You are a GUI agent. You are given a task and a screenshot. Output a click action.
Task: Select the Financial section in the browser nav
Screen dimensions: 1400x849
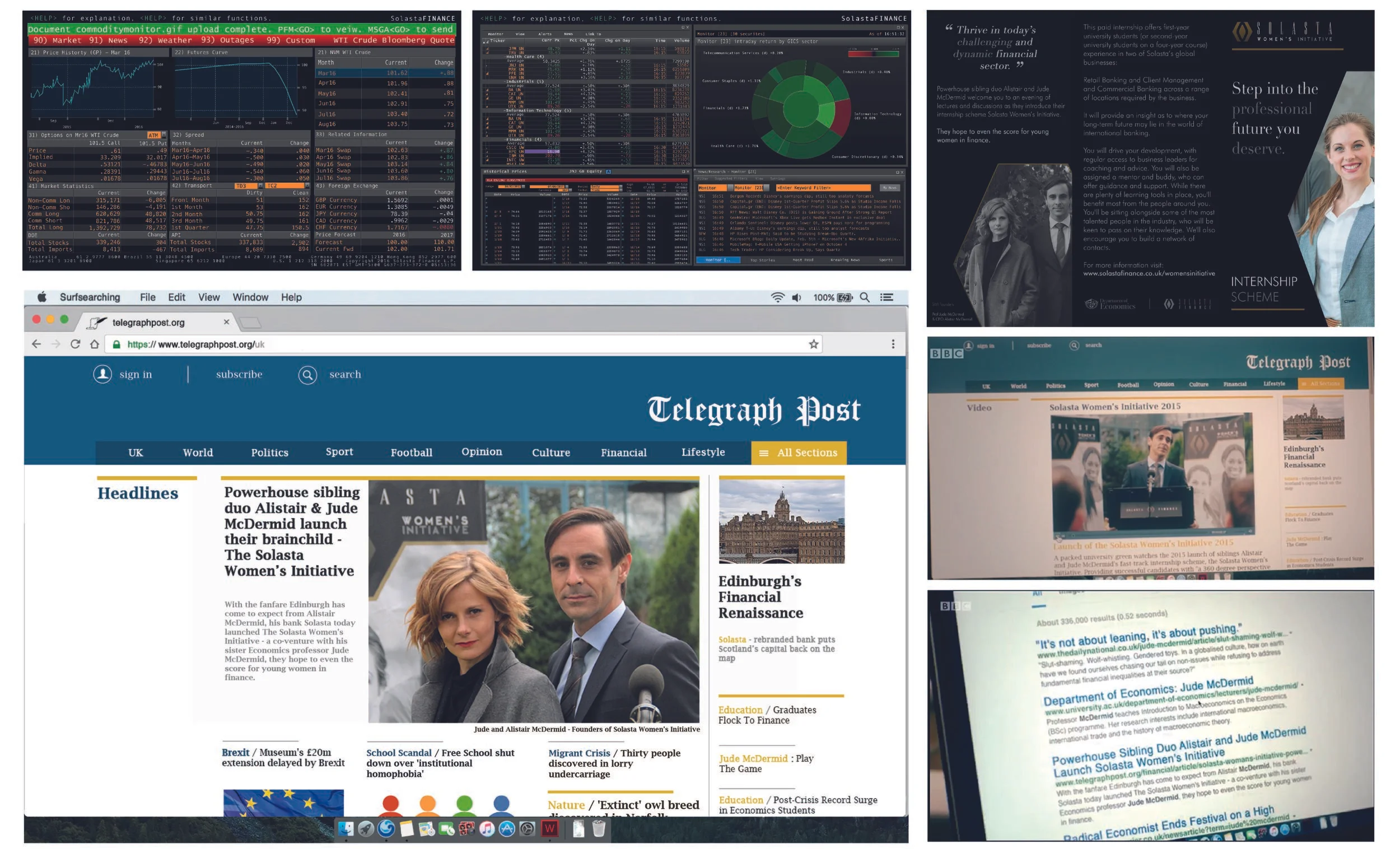click(623, 453)
